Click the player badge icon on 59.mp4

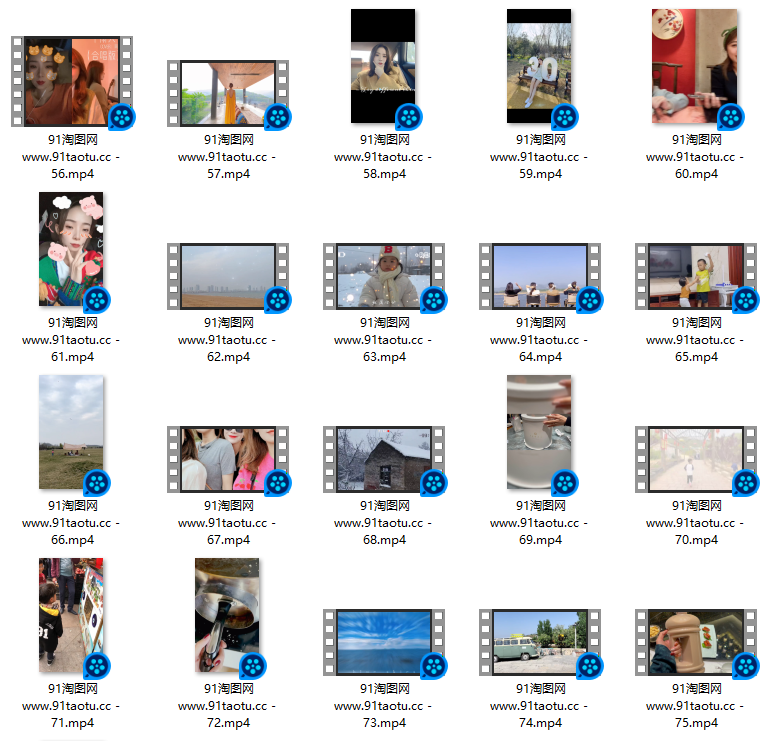[x=565, y=117]
